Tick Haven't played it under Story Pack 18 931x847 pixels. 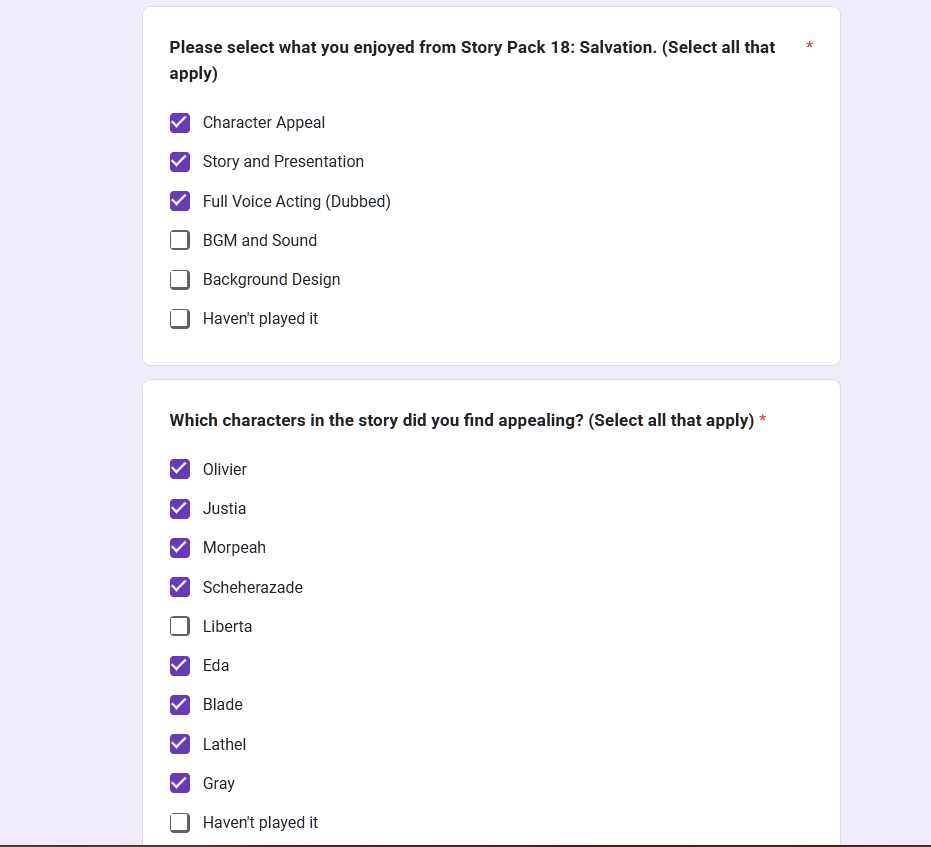(180, 319)
